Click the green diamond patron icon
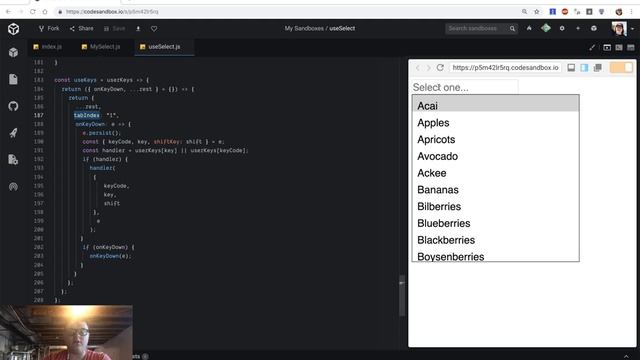Image resolution: width=640 pixels, height=360 pixels. [546, 28]
